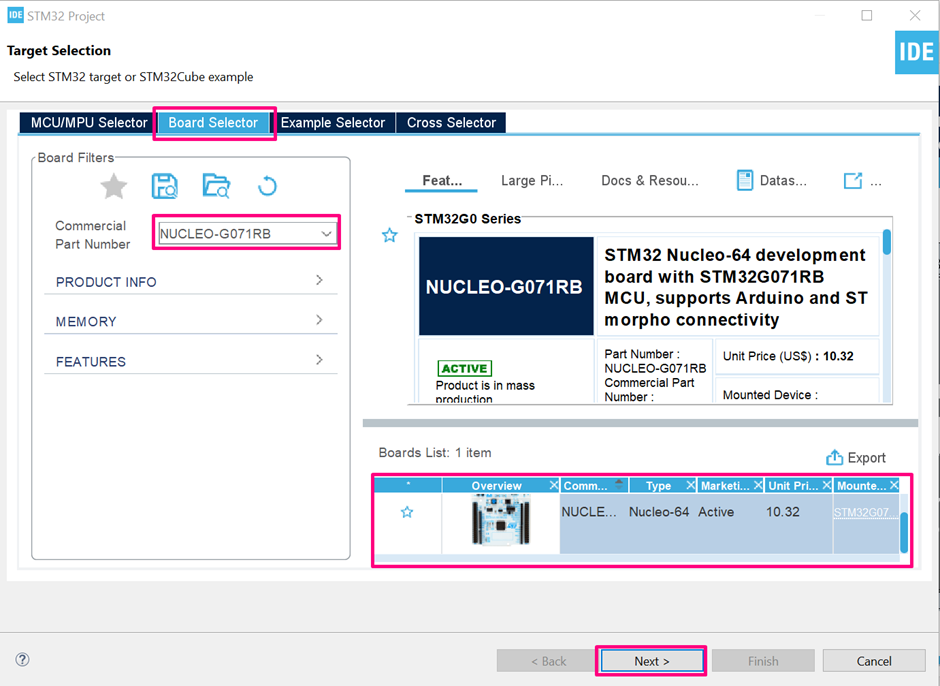Open Docs & Resources tab
Image resolution: width=940 pixels, height=686 pixels.
pyautogui.click(x=650, y=180)
